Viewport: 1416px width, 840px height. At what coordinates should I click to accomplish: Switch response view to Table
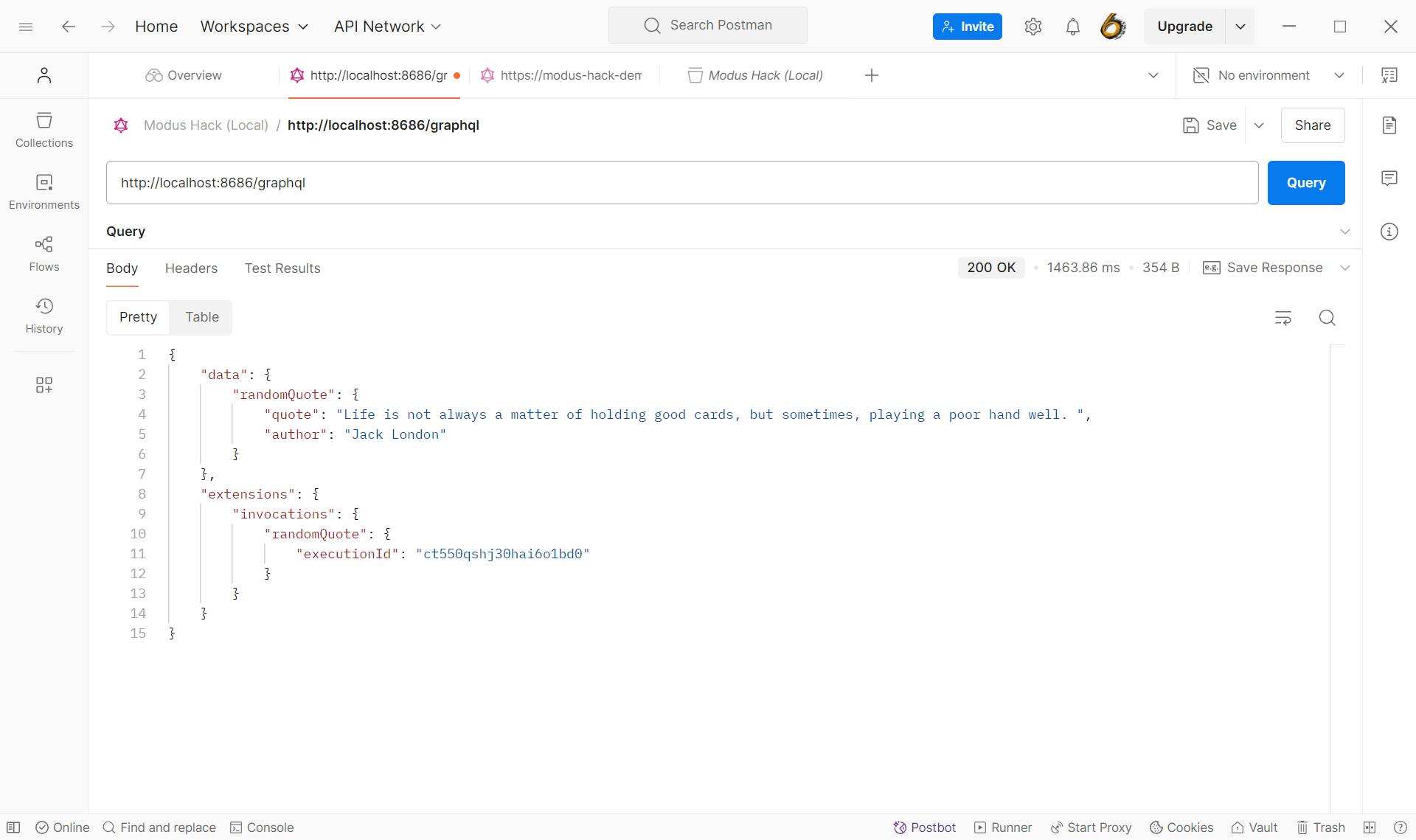[x=202, y=317]
